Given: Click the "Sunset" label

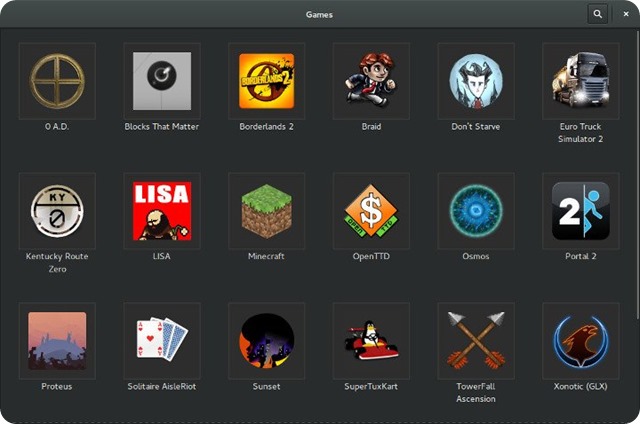Looking at the screenshot, I should [x=267, y=386].
